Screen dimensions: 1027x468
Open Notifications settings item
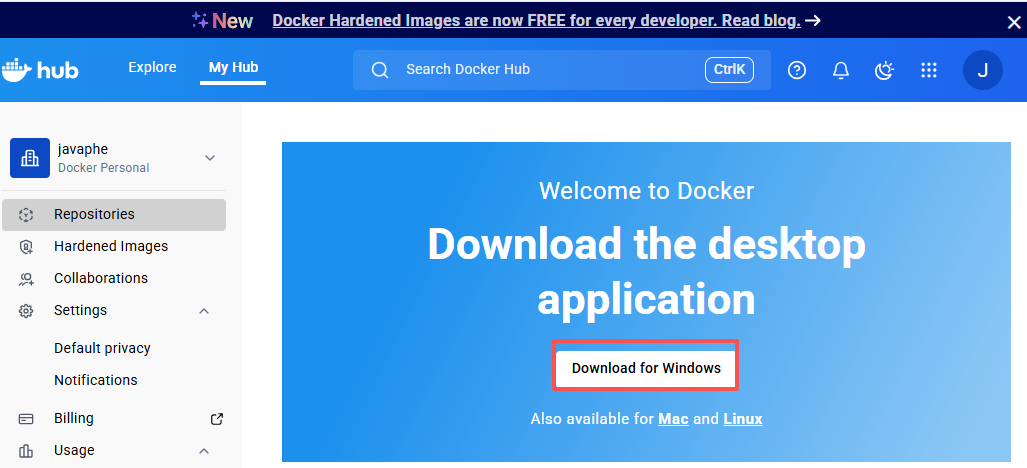tap(96, 380)
